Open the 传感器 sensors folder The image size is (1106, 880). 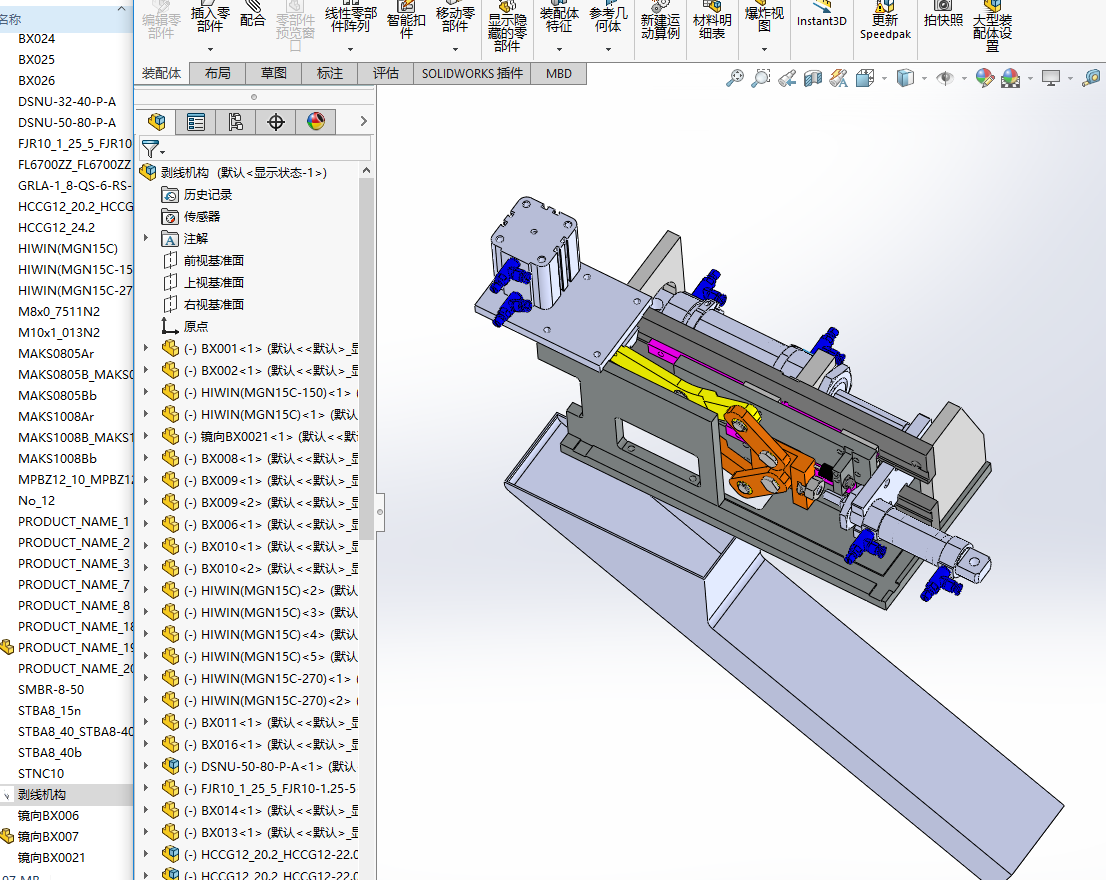click(201, 216)
